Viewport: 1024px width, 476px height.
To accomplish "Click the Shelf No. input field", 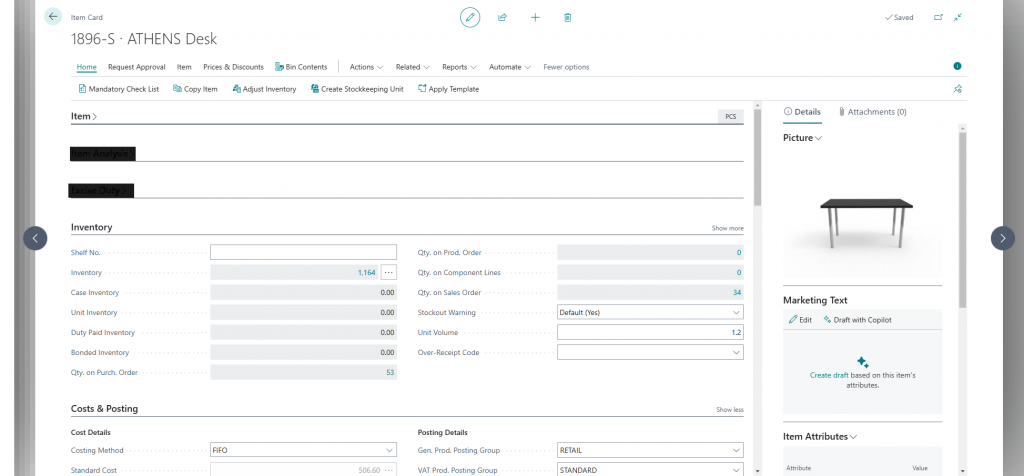I will point(303,252).
